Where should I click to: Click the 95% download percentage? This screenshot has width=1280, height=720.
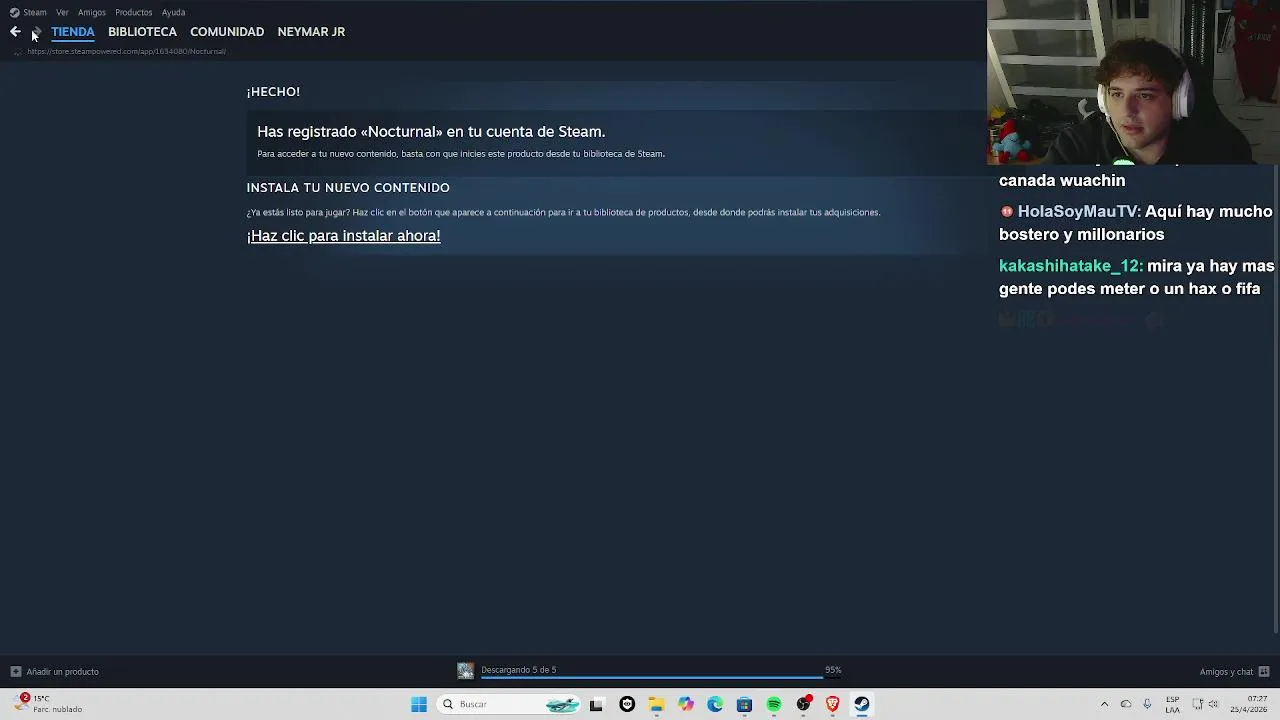(833, 670)
